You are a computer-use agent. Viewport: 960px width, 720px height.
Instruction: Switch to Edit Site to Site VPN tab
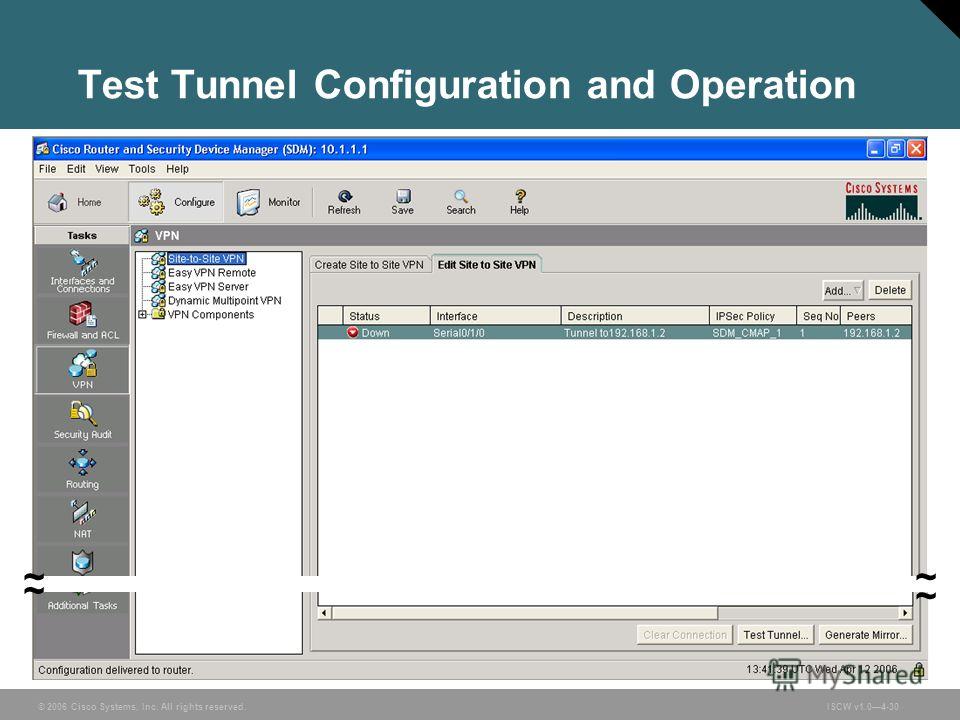(x=487, y=264)
